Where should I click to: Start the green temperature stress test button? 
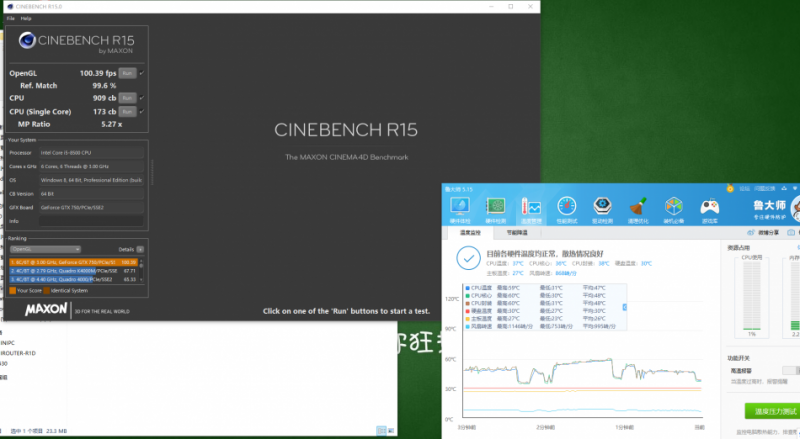[x=773, y=411]
